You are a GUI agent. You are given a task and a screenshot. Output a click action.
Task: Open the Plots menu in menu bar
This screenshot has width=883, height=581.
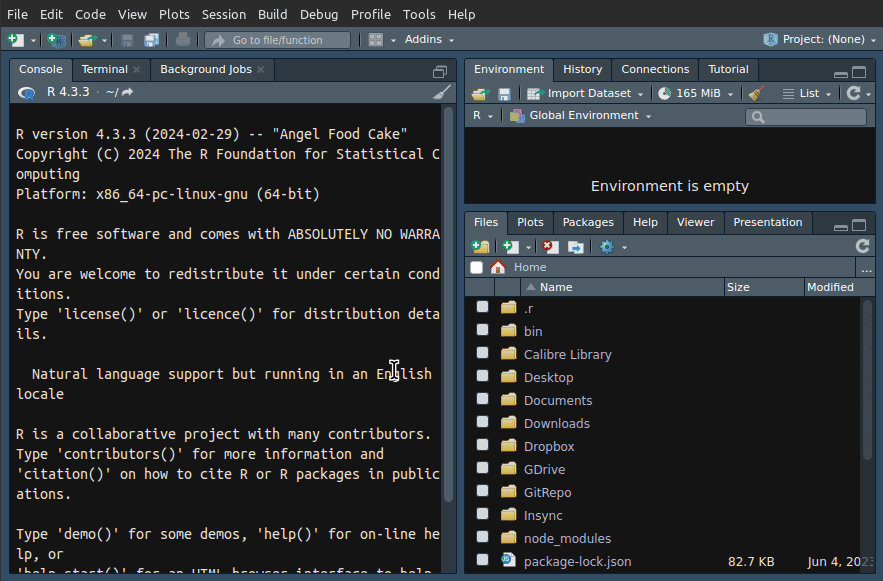pos(174,14)
